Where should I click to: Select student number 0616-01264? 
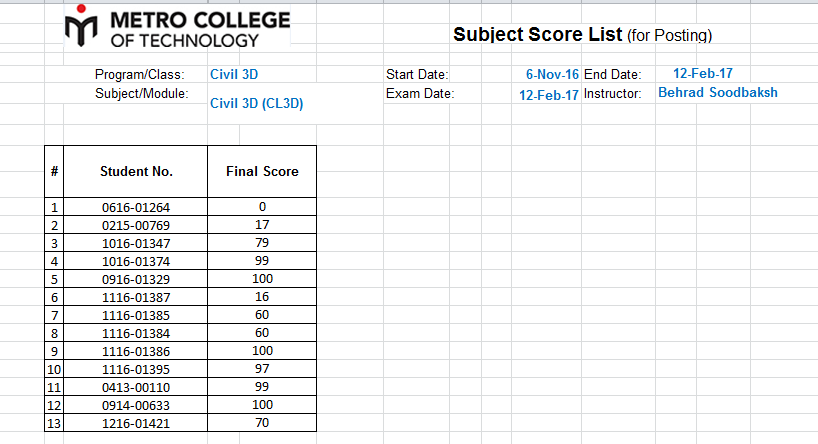click(x=136, y=207)
